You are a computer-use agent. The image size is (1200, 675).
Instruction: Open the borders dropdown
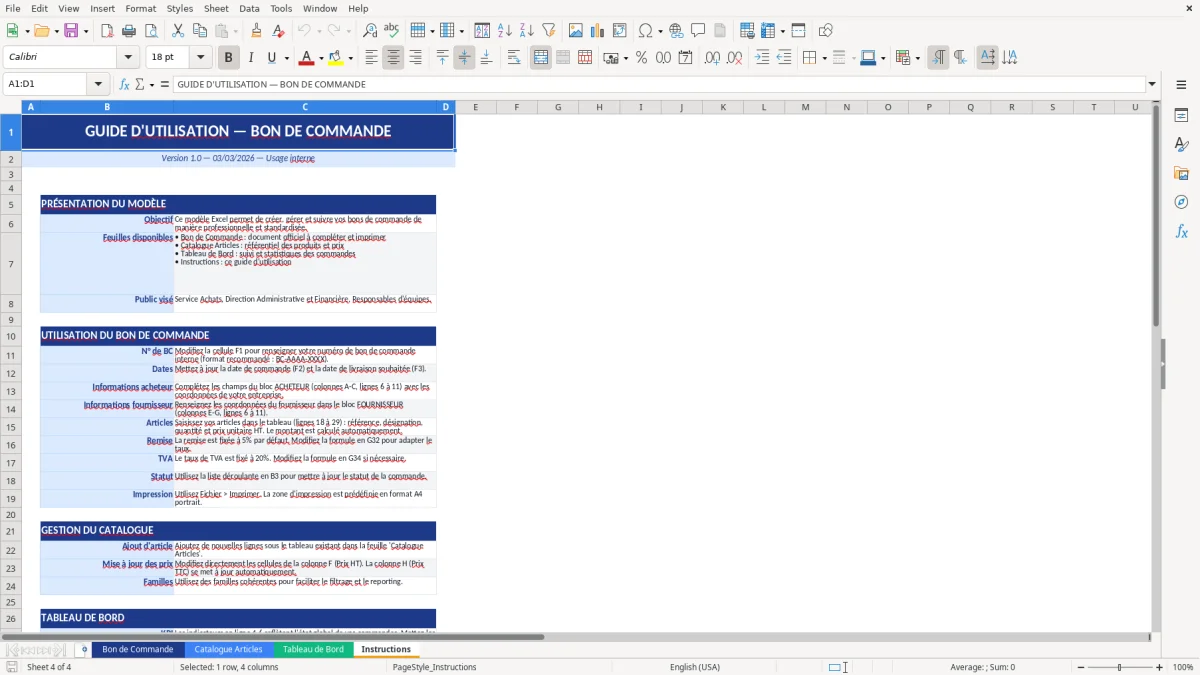click(x=825, y=57)
